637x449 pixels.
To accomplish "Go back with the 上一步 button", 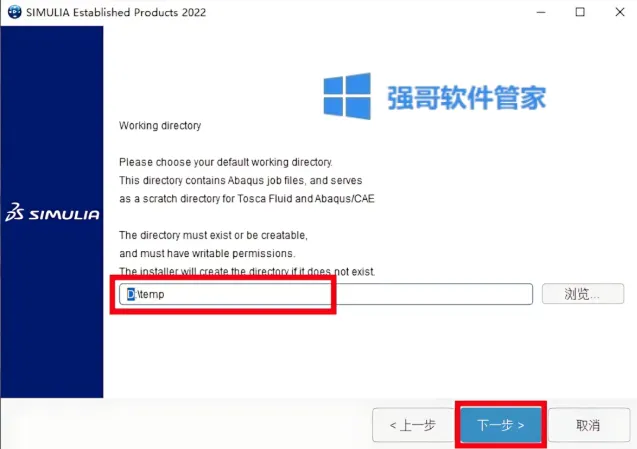I will (x=413, y=425).
